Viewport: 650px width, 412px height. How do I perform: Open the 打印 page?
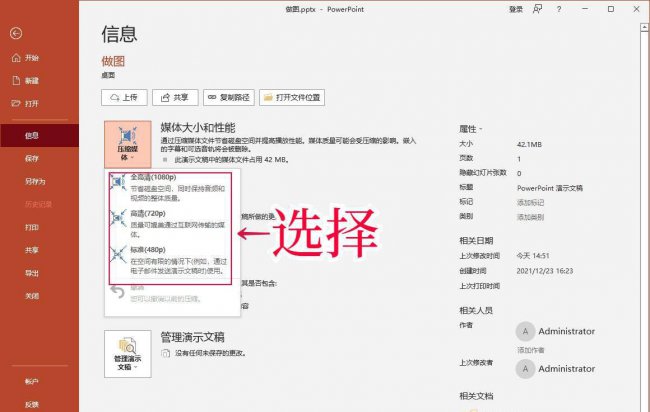pyautogui.click(x=32, y=227)
